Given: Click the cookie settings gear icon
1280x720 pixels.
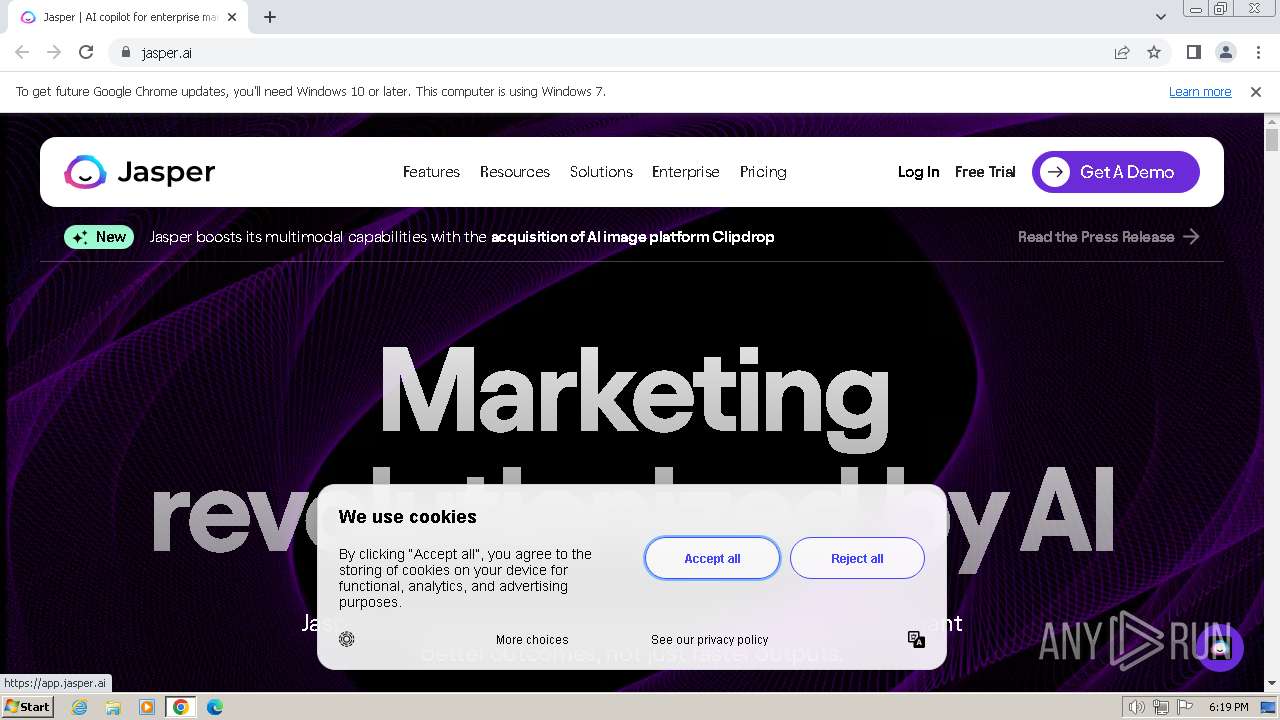Looking at the screenshot, I should (347, 639).
